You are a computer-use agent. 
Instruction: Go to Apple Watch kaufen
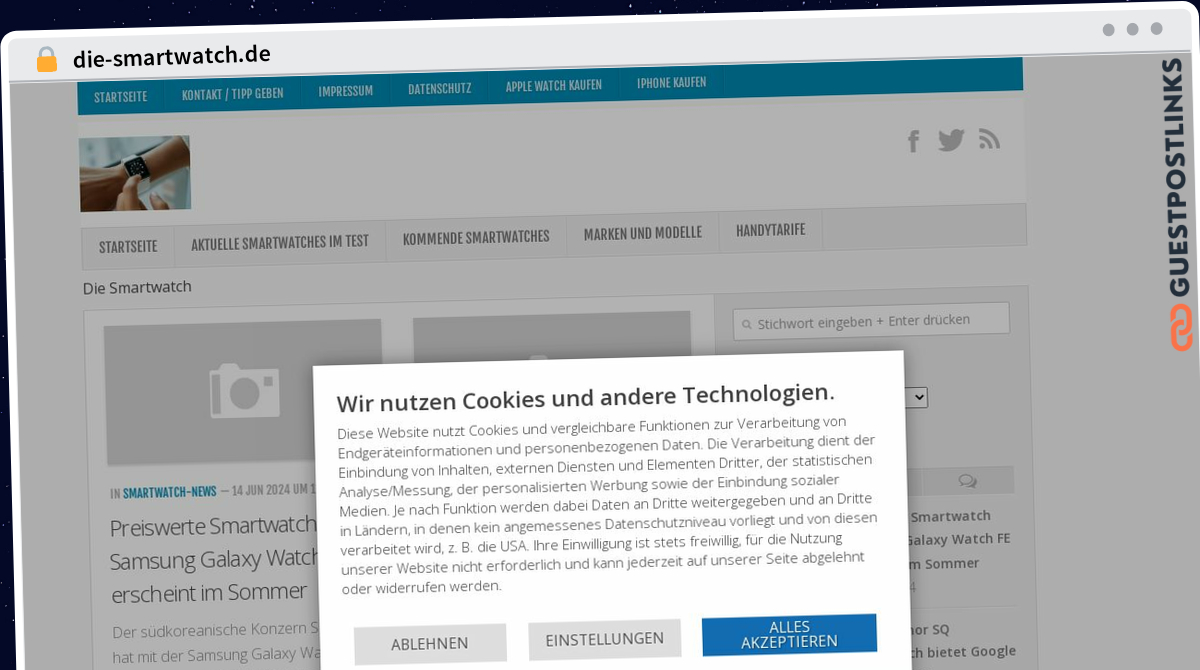pos(554,85)
